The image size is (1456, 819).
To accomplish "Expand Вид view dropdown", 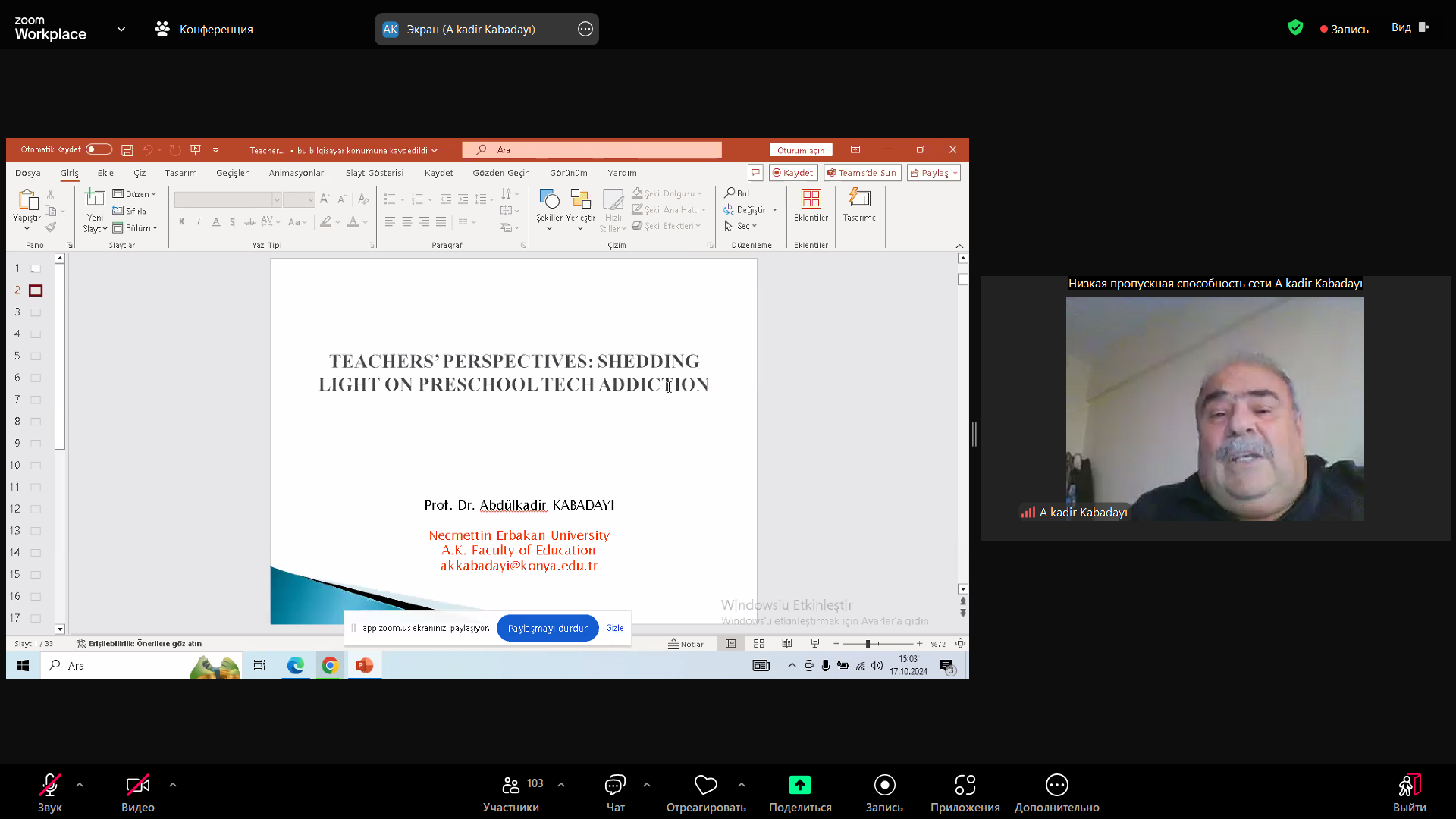I will click(1409, 27).
